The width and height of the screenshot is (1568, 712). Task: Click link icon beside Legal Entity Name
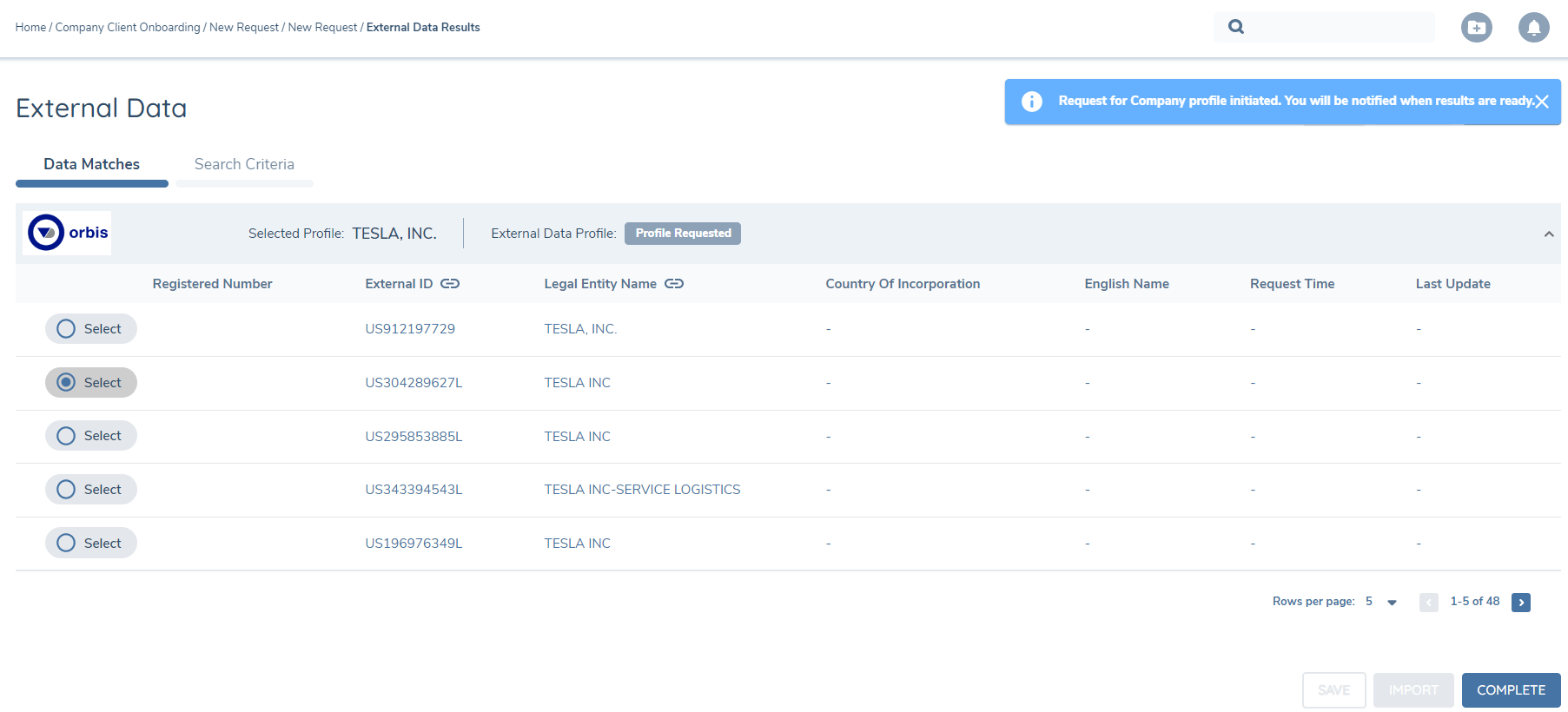pyautogui.click(x=674, y=284)
